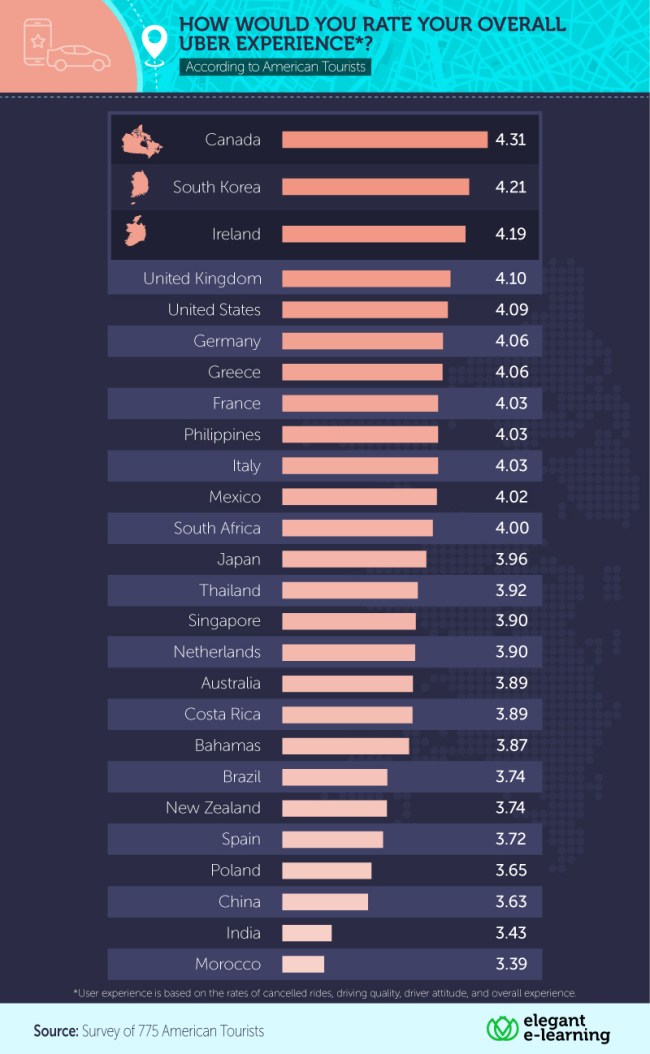Click the phone and car illustration

(x=66, y=44)
